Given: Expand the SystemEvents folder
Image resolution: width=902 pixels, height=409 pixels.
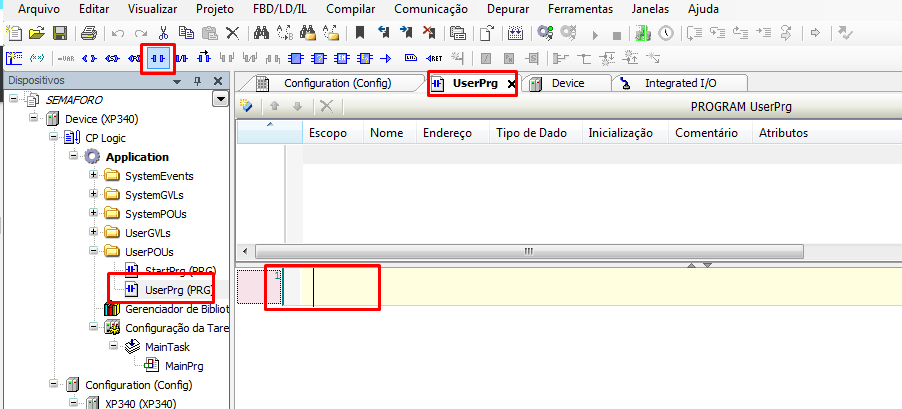Looking at the screenshot, I should click(94, 176).
